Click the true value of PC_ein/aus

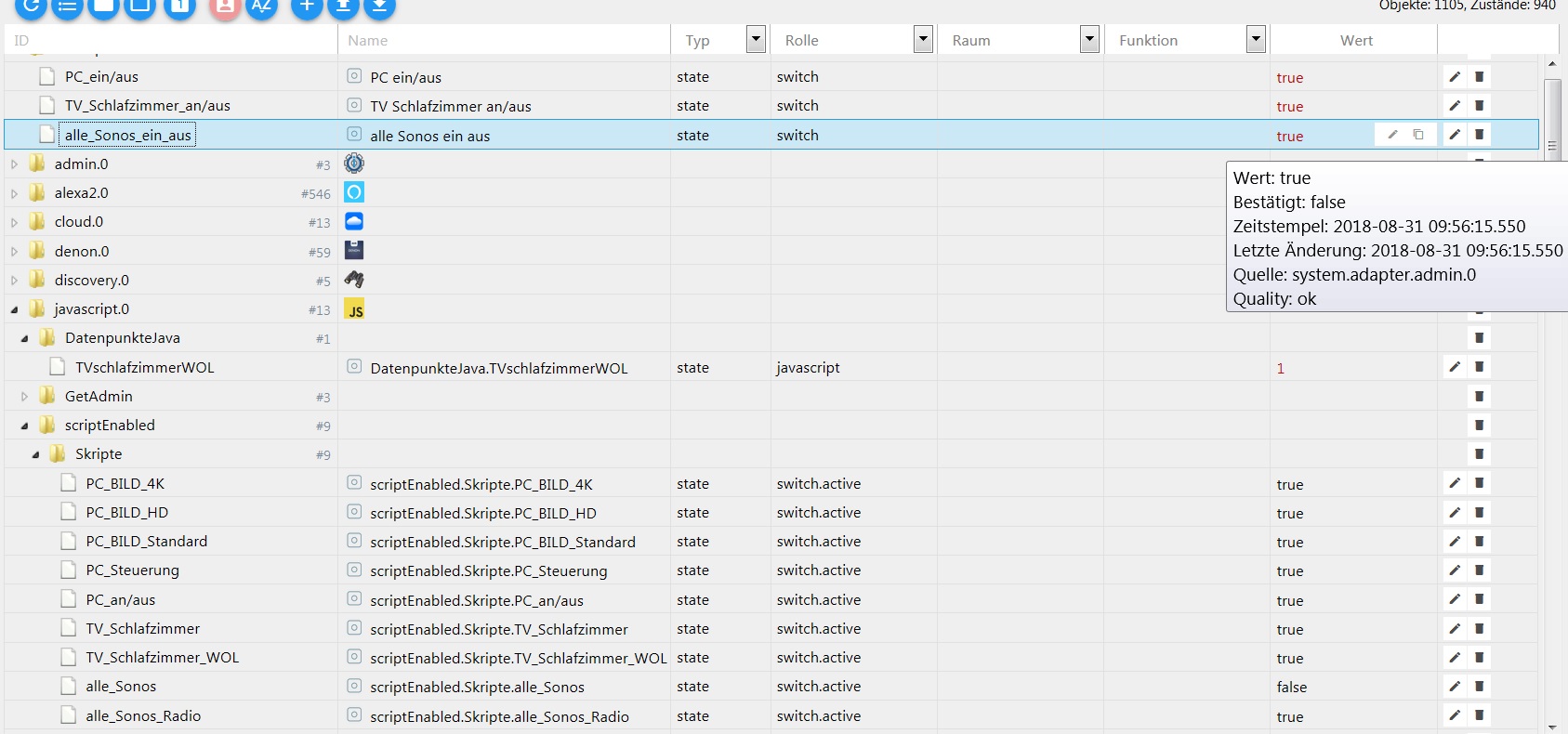(1290, 78)
